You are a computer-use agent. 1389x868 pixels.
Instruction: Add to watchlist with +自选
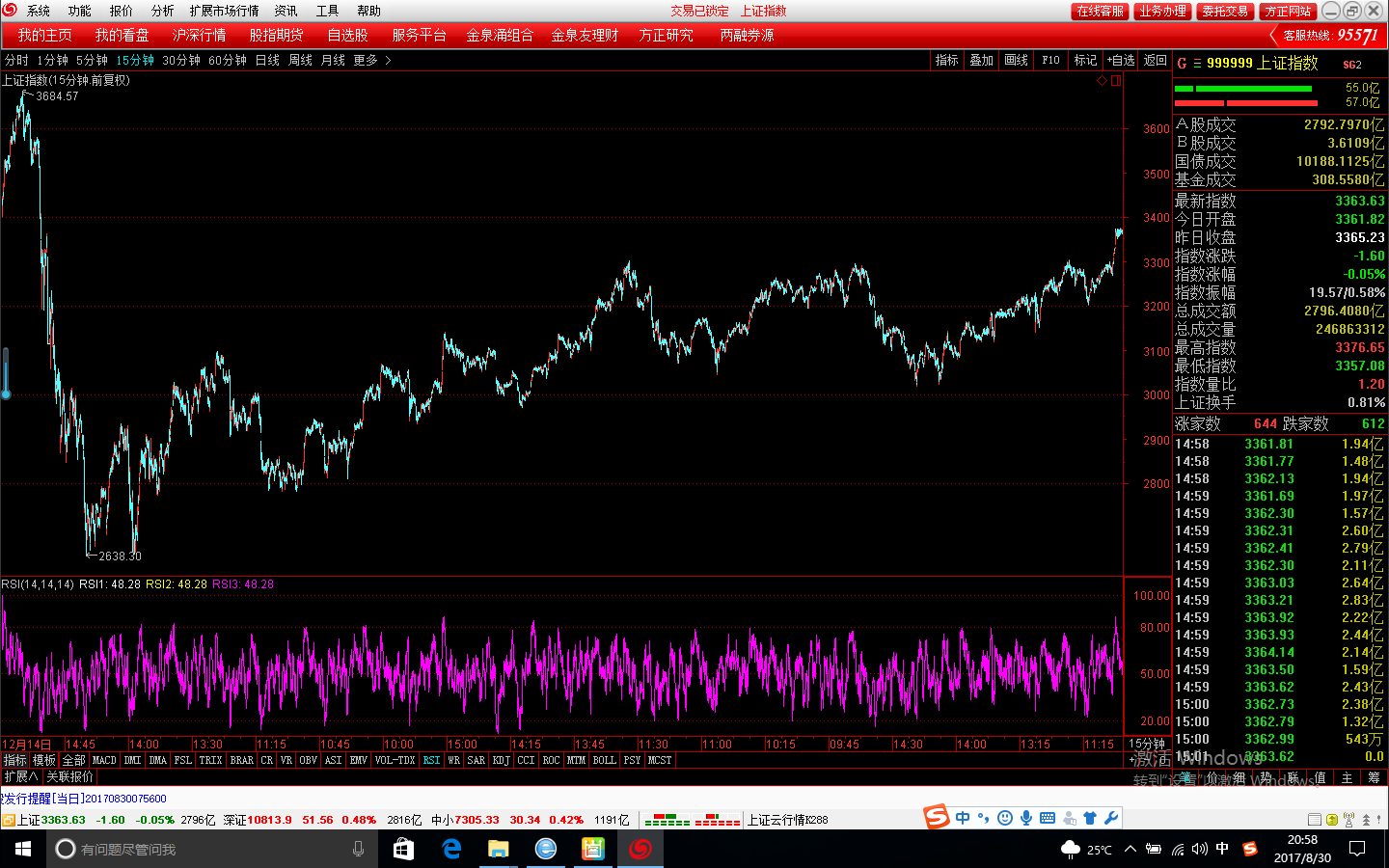(1121, 60)
